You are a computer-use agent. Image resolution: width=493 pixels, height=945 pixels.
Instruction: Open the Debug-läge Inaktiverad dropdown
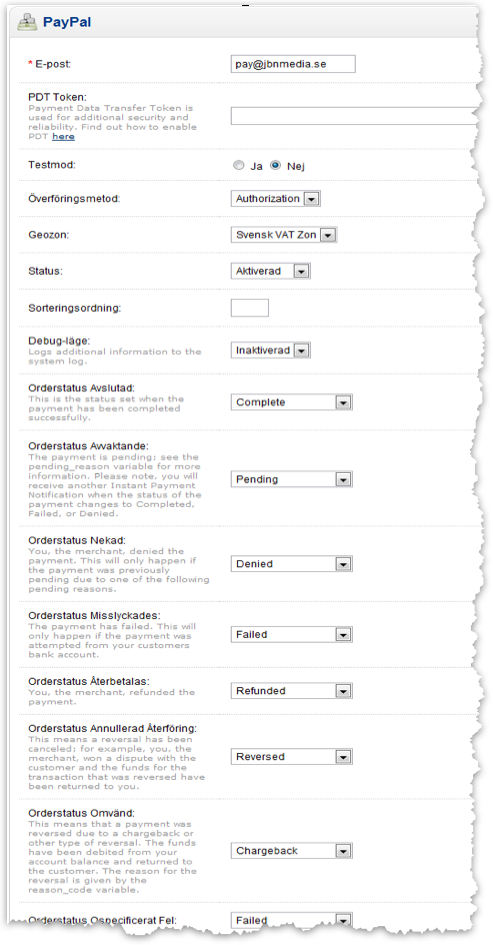[271, 350]
